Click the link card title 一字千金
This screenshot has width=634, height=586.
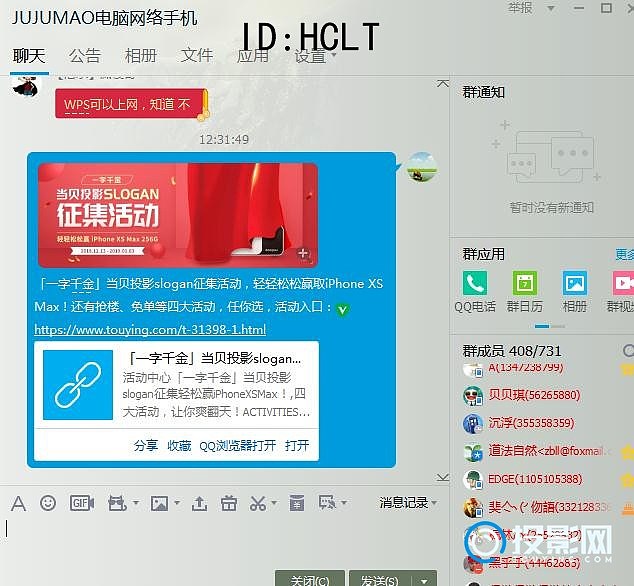(214, 359)
